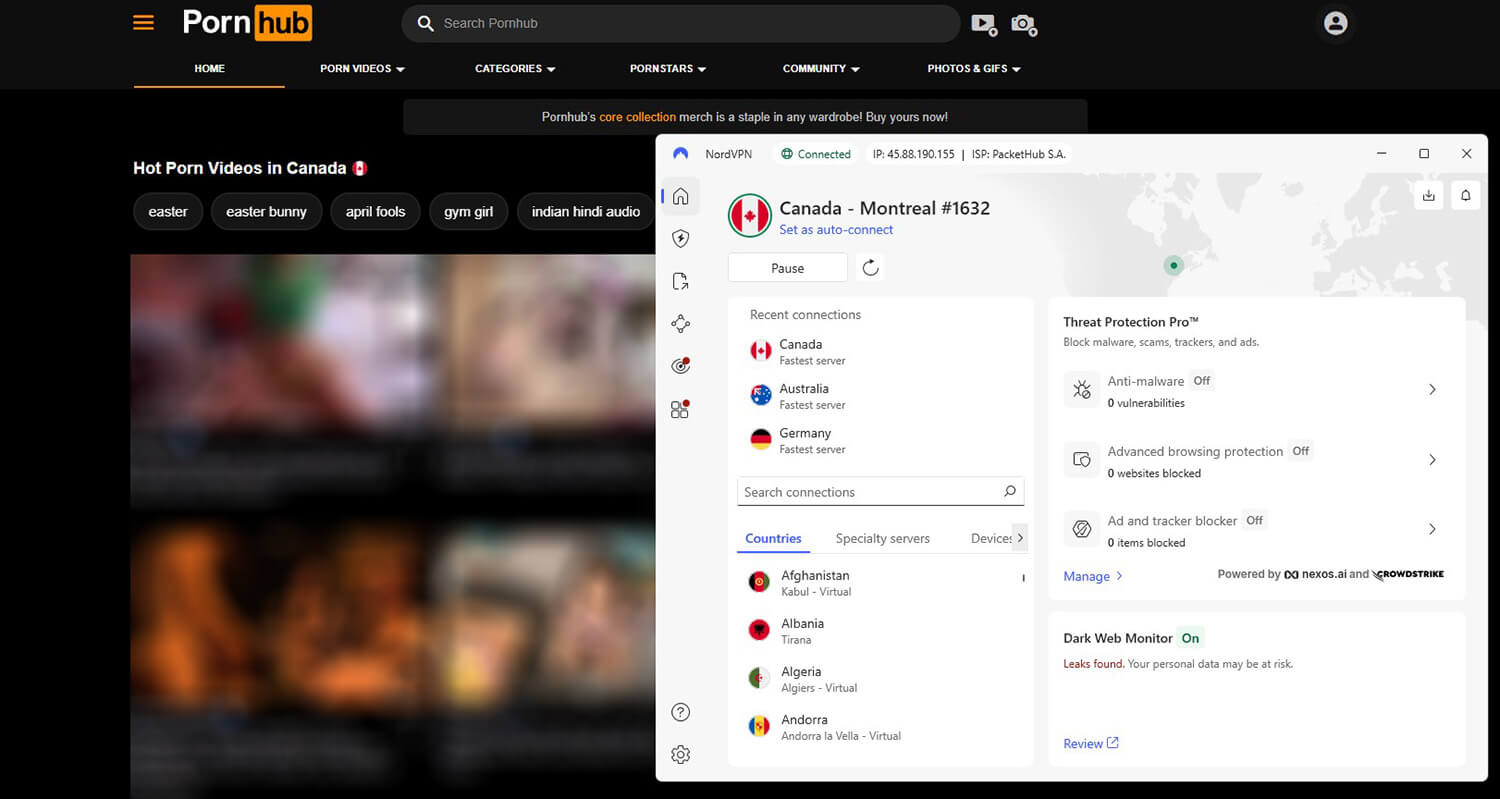
Task: Click the magnifier icon in Search connections
Action: tap(1010, 491)
